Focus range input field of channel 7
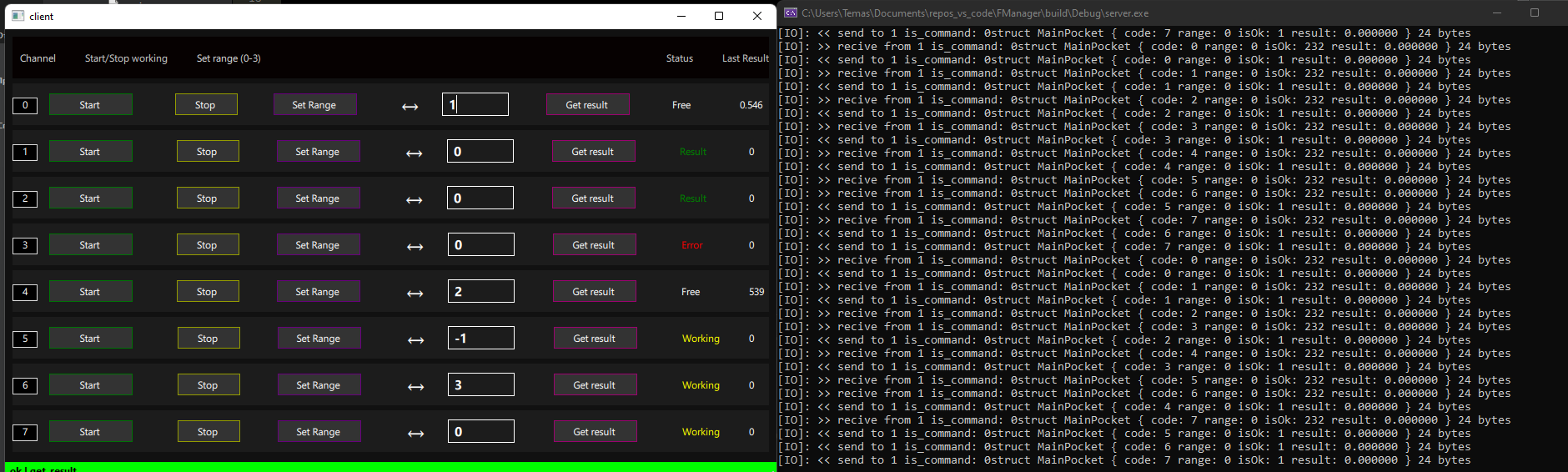 coord(480,431)
